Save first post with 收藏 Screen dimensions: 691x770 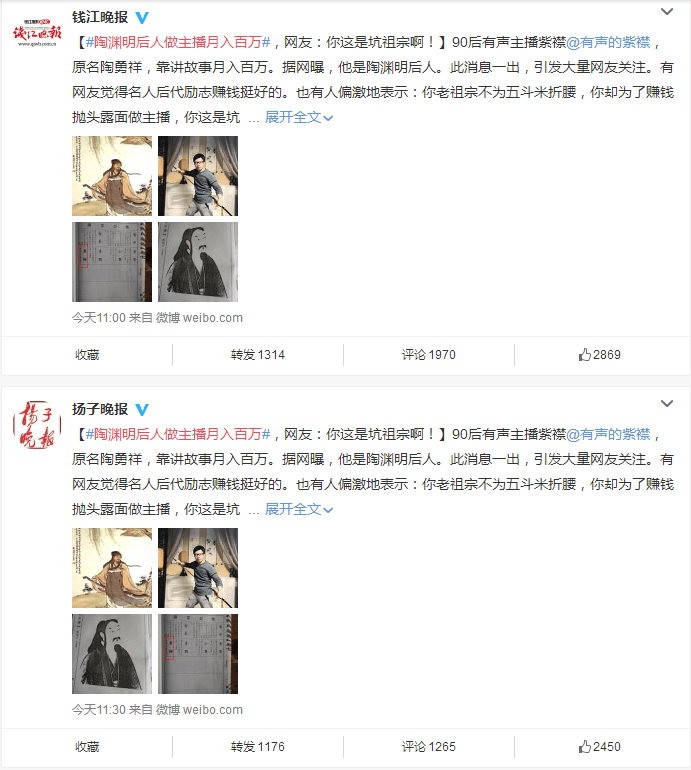[87, 355]
